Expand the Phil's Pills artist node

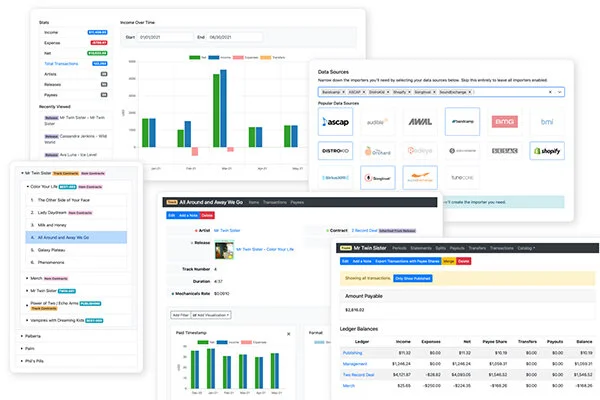click(22, 361)
